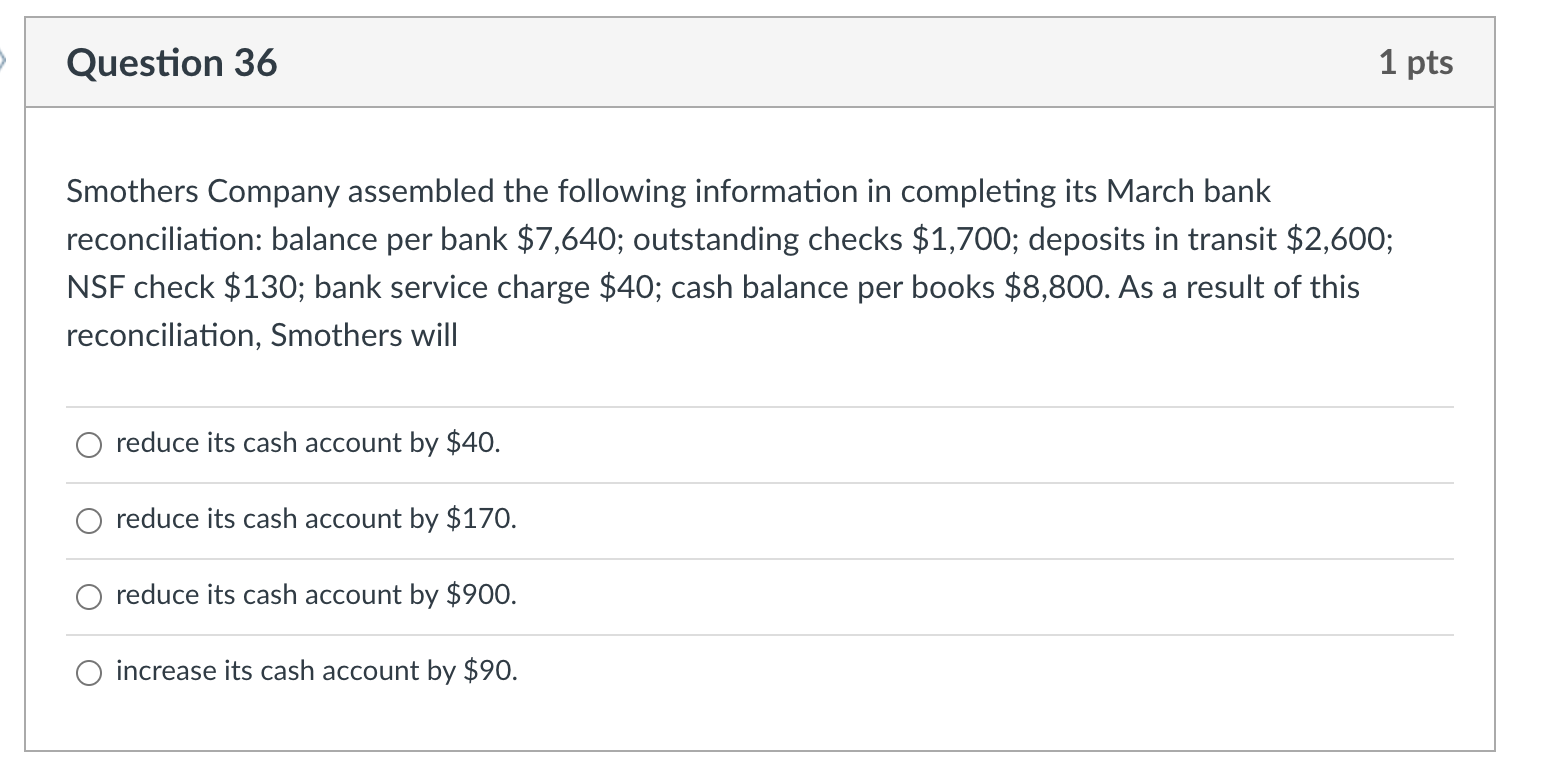Click the answer text 'reduce its cash account by $40.'
The width and height of the screenshot is (1542, 784).
(x=308, y=443)
